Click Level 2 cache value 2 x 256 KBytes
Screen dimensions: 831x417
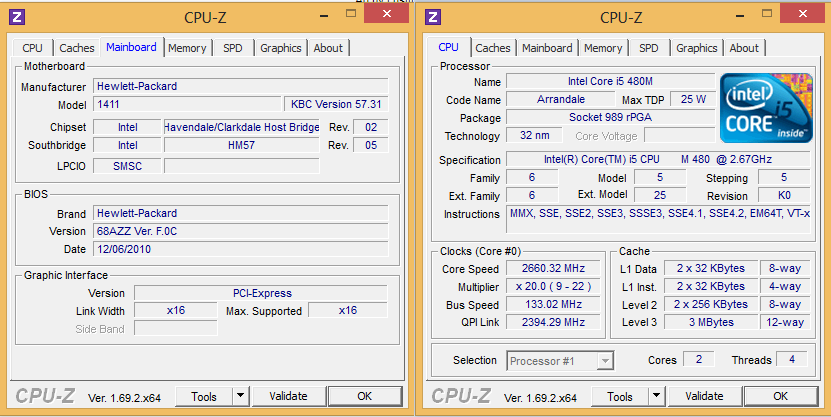pos(711,305)
